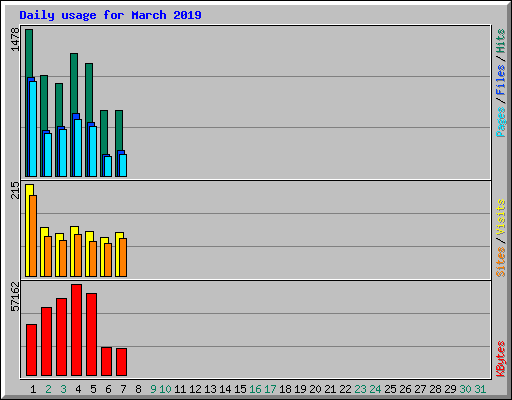Click the top of green Hits bar, day 5
The image size is (512, 400).
(89, 65)
